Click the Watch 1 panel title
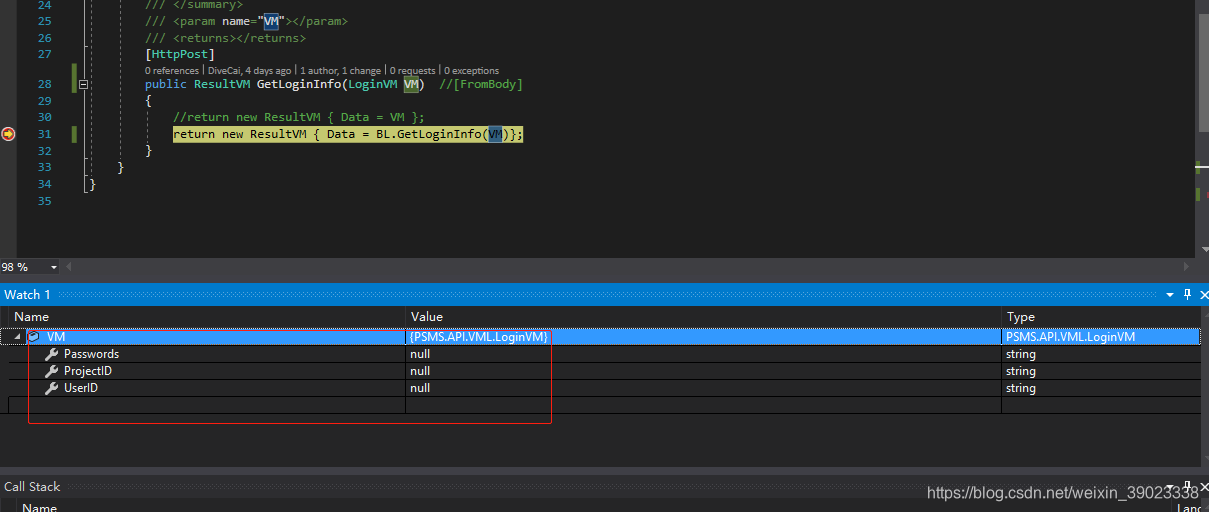1209x512 pixels. (x=27, y=295)
